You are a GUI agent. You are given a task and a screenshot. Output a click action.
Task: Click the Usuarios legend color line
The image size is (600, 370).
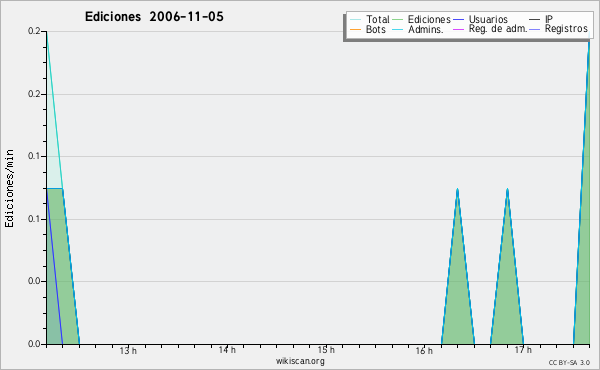click(458, 20)
